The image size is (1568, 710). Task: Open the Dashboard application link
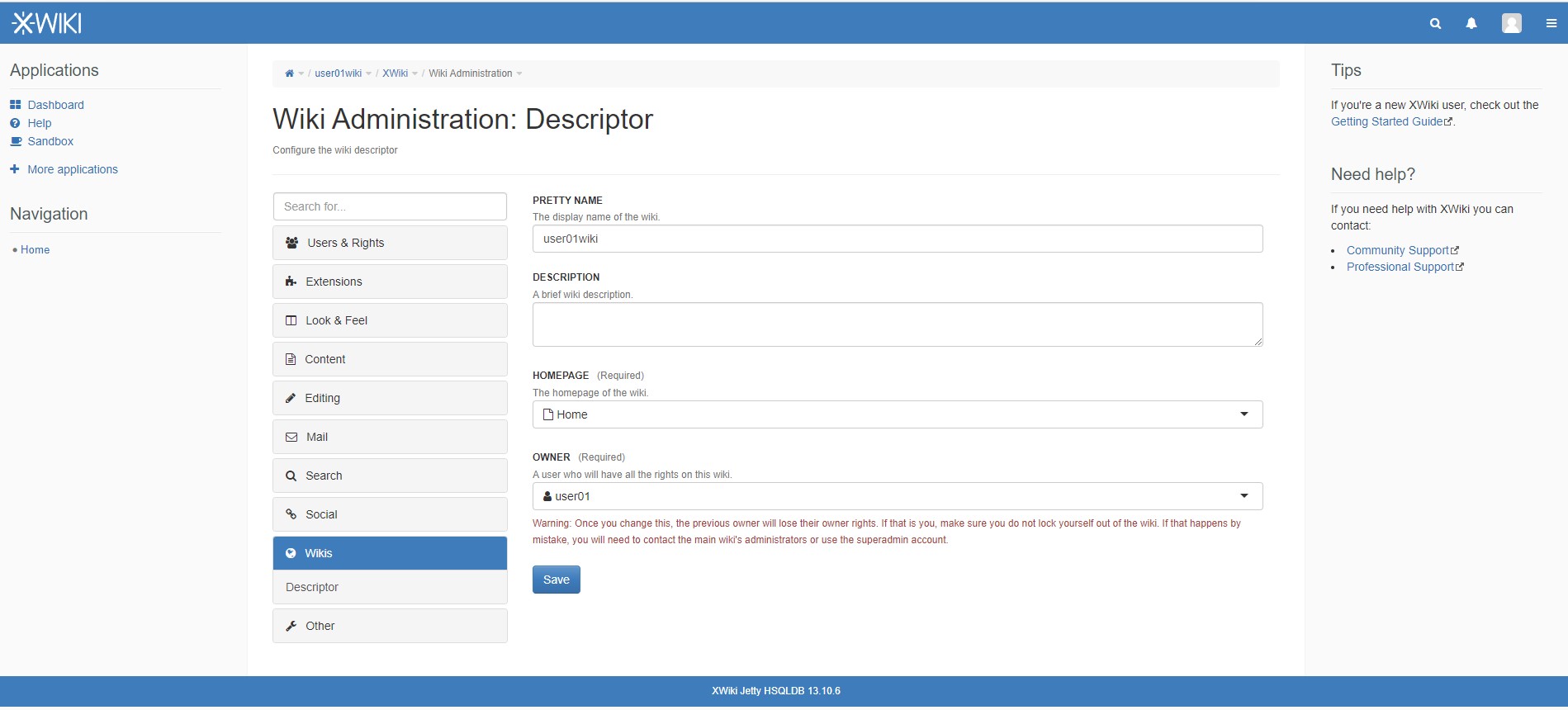point(55,105)
